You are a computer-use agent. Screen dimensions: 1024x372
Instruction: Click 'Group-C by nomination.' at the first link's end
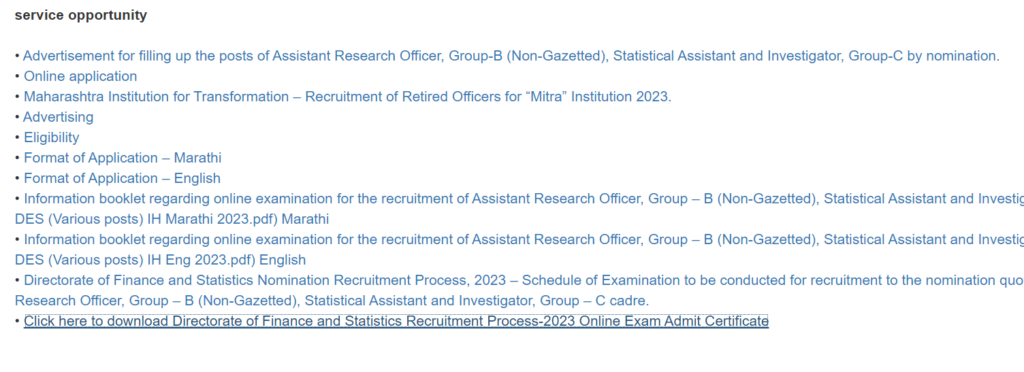(923, 56)
